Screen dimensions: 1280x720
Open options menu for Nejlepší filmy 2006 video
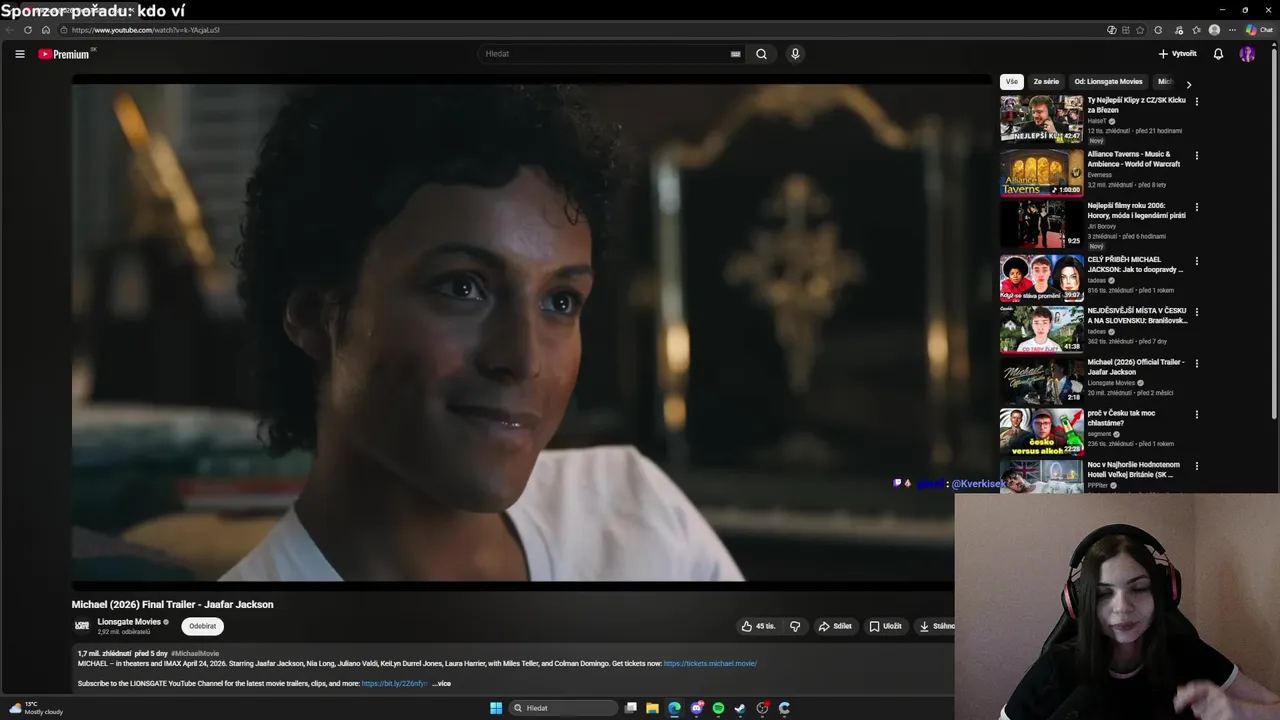pos(1196,207)
